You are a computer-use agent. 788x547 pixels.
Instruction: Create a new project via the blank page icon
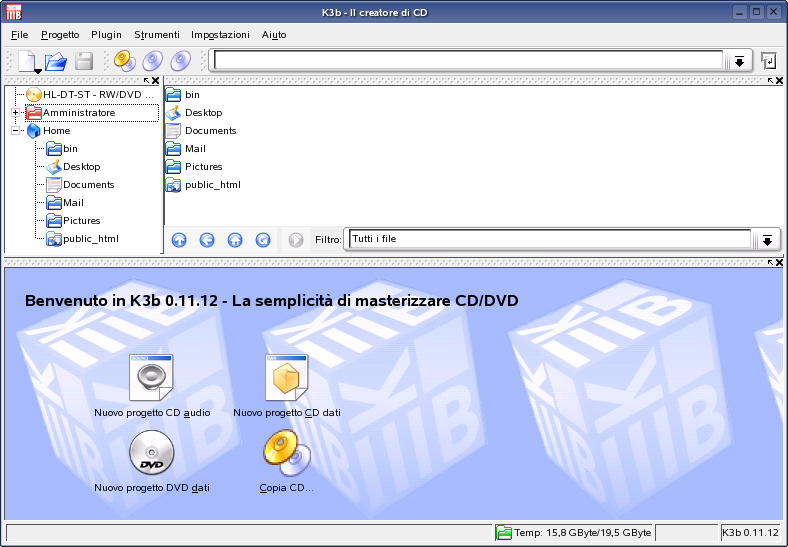pyautogui.click(x=27, y=61)
